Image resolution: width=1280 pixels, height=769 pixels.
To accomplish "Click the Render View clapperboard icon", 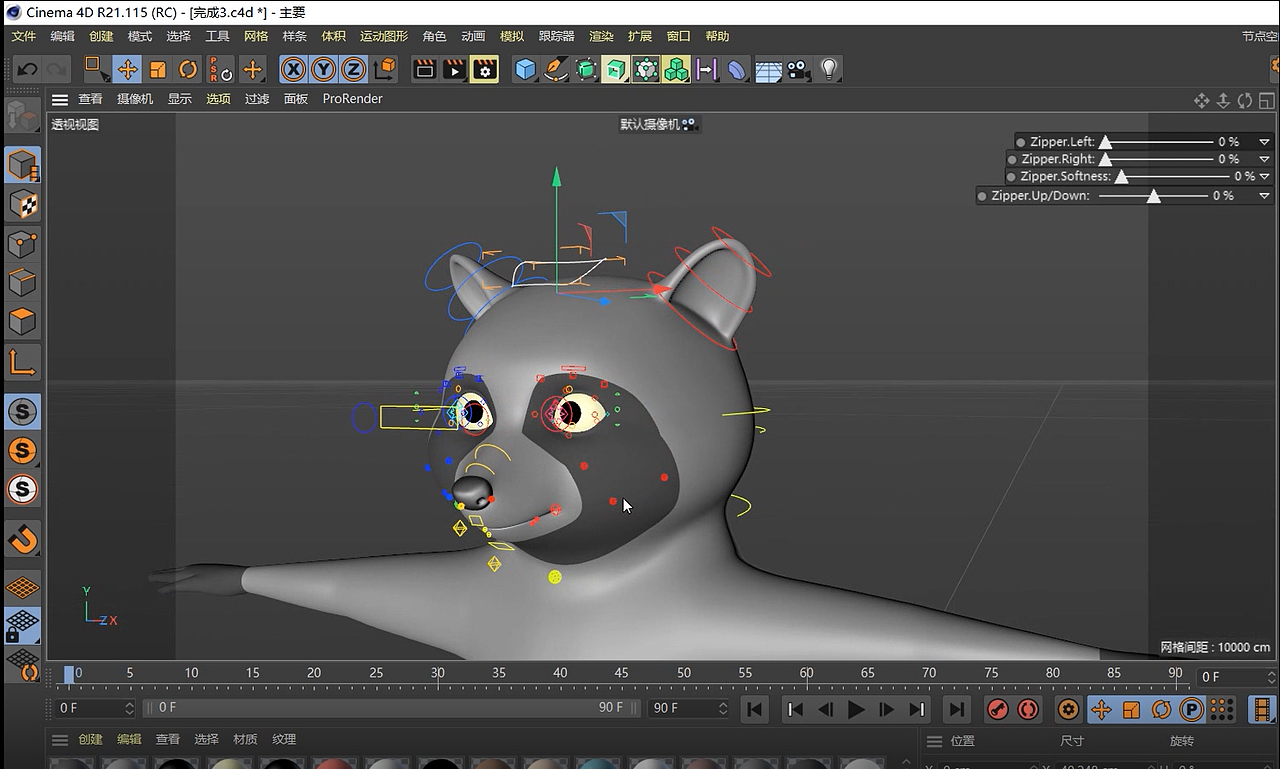I will [425, 69].
